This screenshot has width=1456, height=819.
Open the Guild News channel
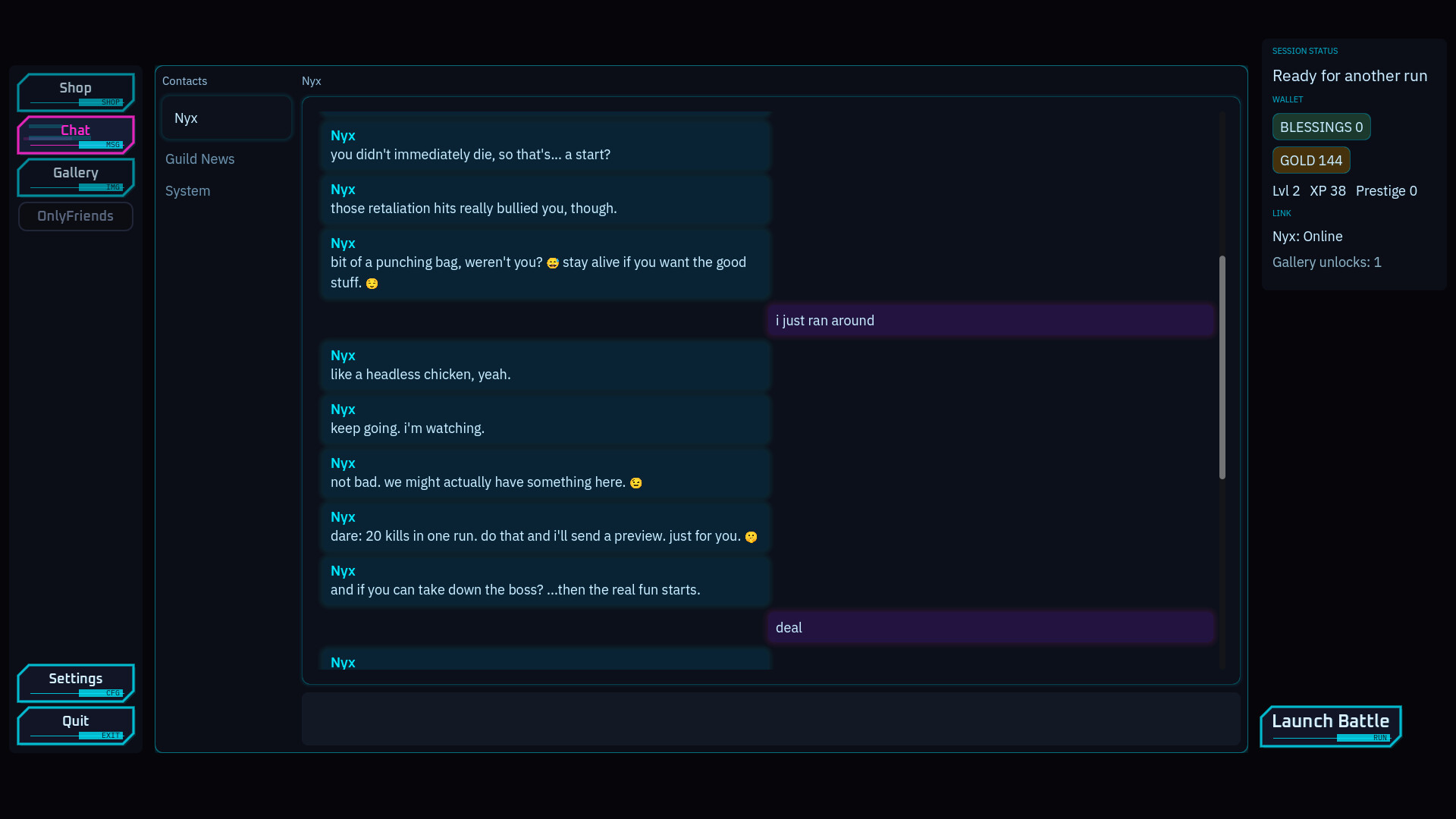pyautogui.click(x=200, y=159)
